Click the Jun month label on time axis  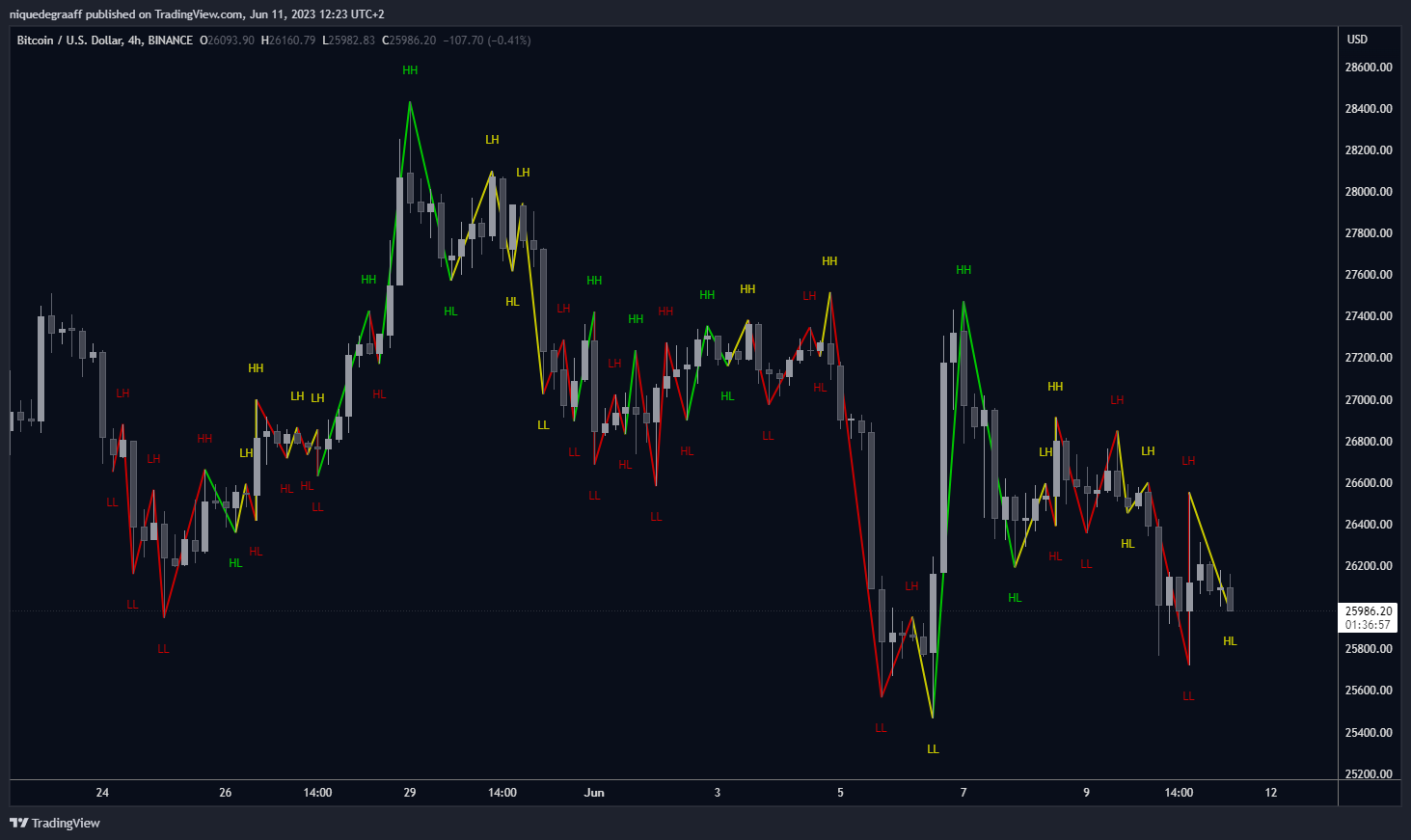[594, 793]
